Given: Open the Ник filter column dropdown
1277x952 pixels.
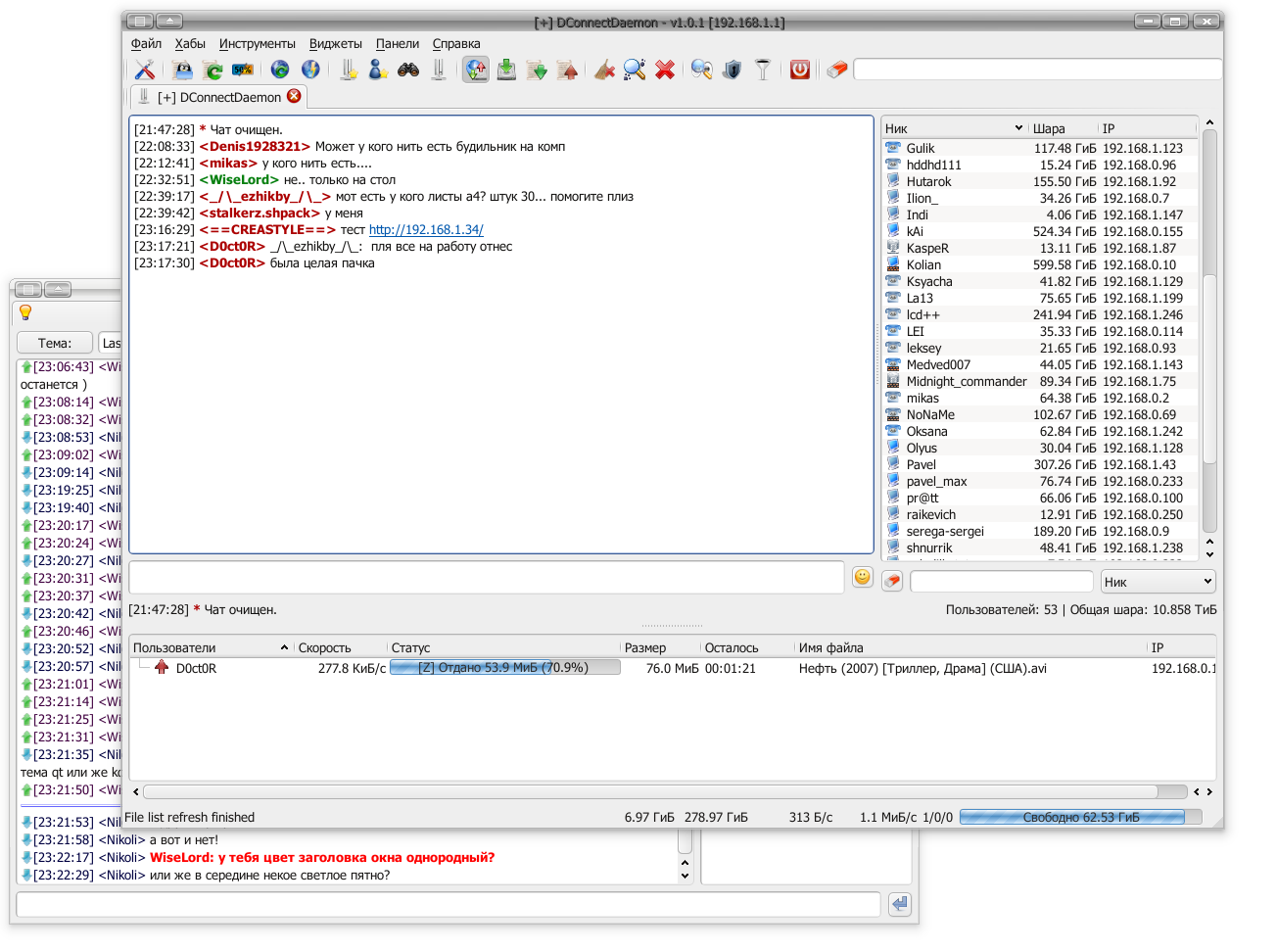Looking at the screenshot, I should pos(1159,581).
